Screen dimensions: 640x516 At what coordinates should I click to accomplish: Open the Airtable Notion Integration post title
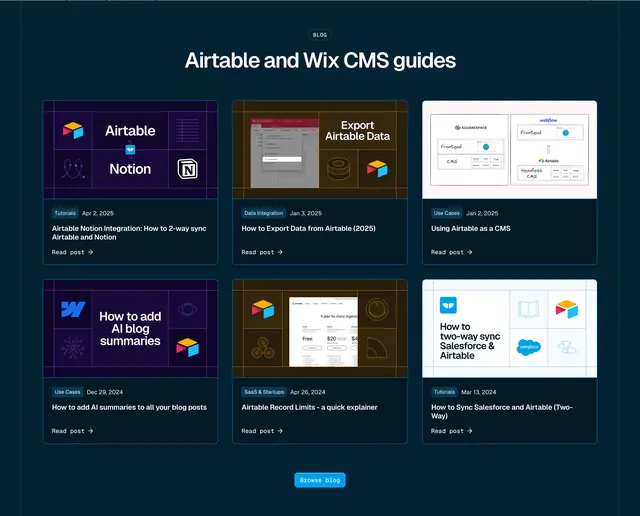(129, 233)
